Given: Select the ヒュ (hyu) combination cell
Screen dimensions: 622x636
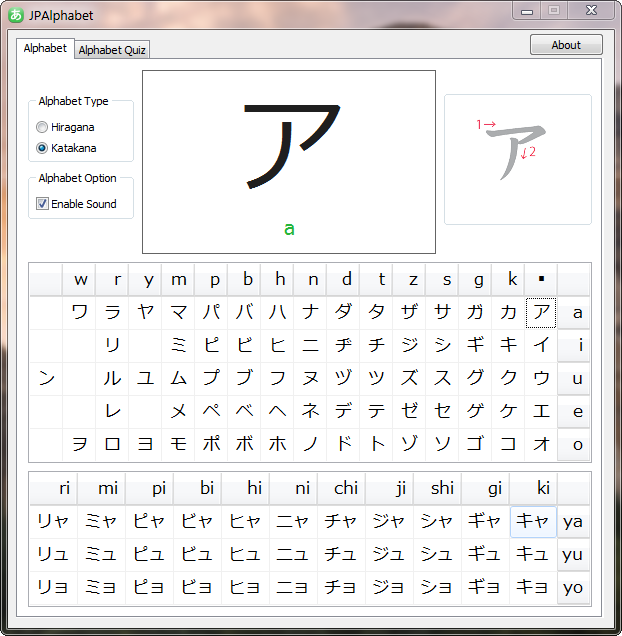Looking at the screenshot, I should click(x=245, y=554).
